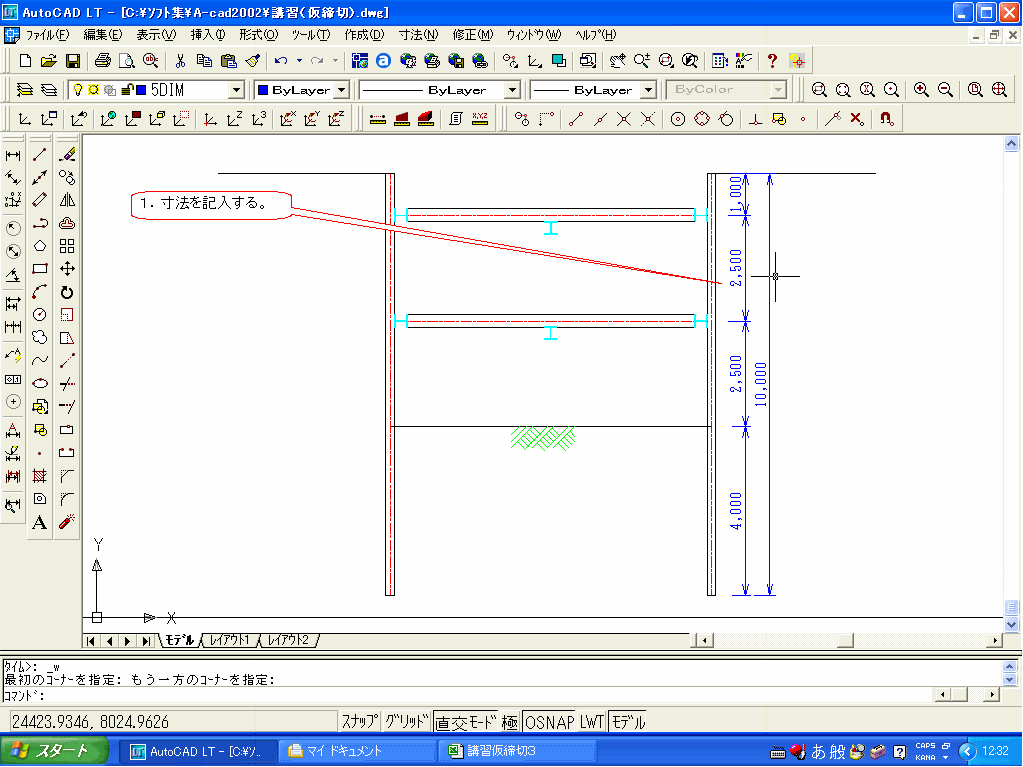Select the Ellipse draw tool
1023x767 pixels.
[40, 383]
